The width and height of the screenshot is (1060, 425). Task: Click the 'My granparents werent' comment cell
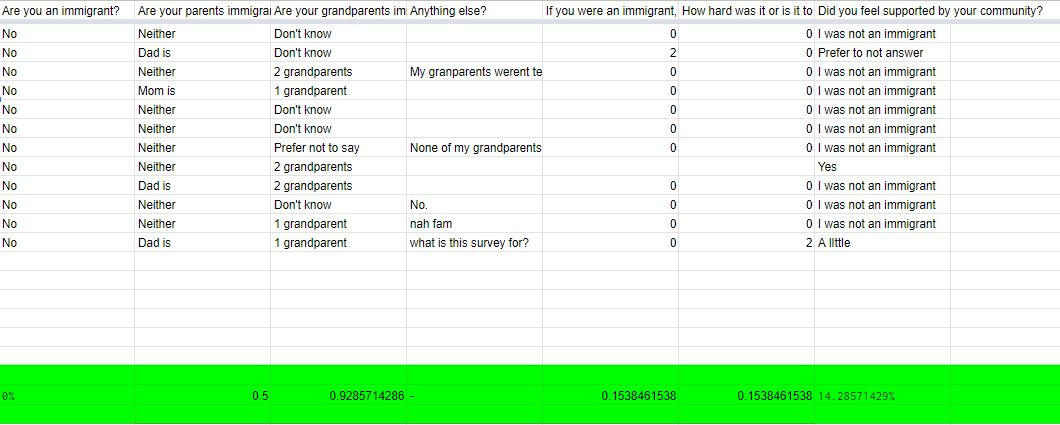pos(474,72)
